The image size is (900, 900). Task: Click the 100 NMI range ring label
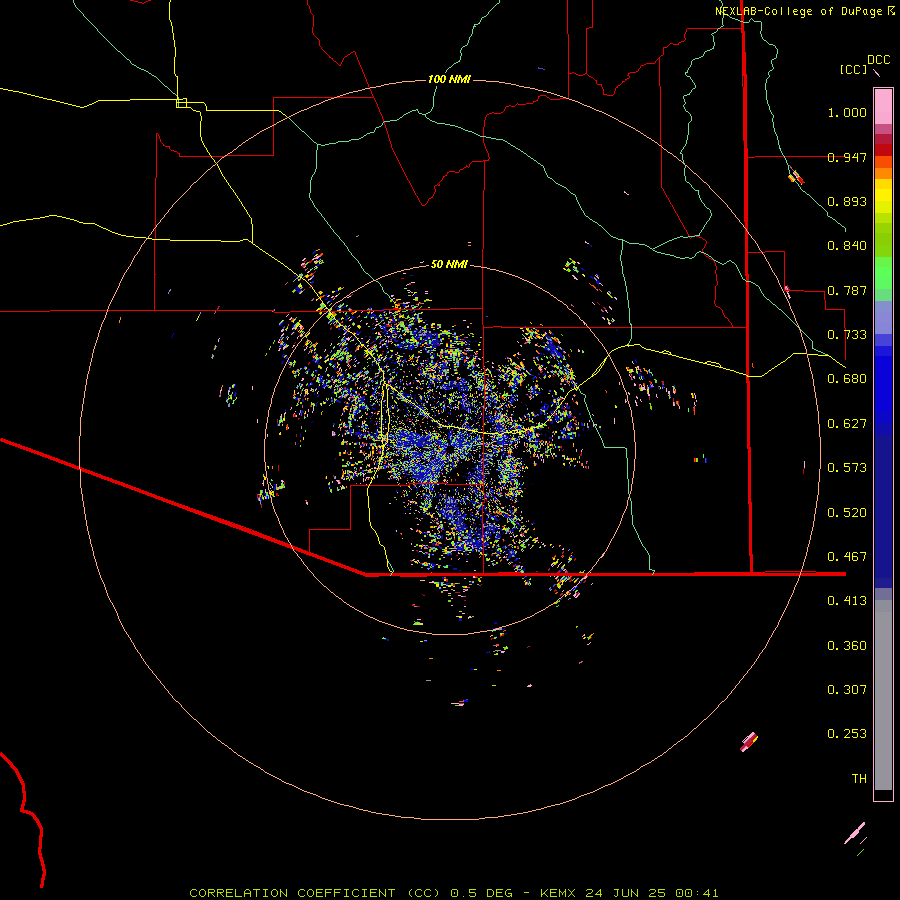(449, 79)
